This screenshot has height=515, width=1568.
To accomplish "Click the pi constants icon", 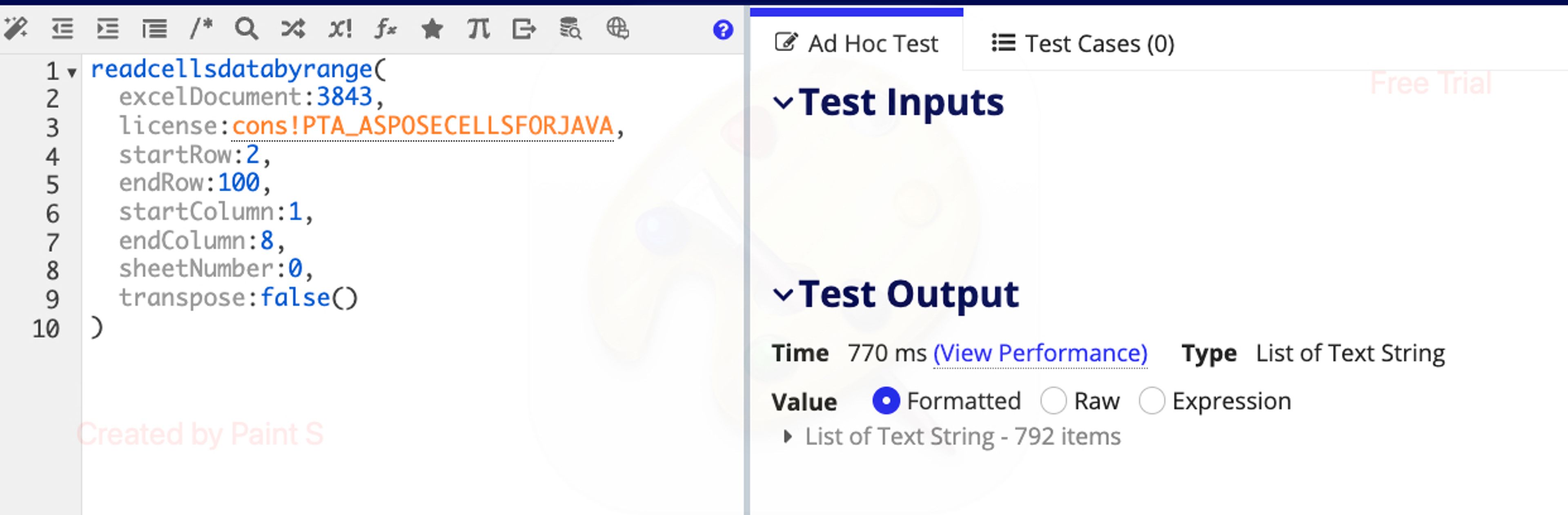I will point(479,29).
